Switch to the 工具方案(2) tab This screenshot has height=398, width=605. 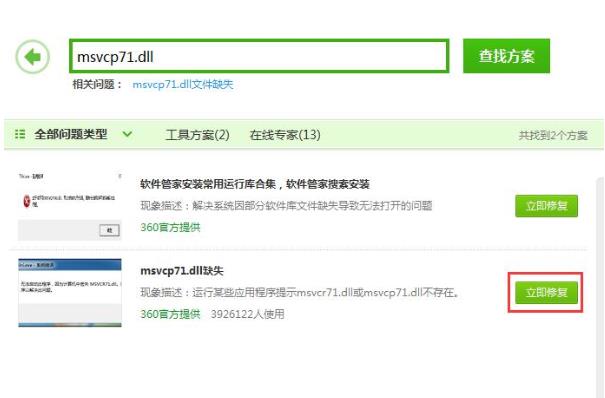[x=197, y=135]
